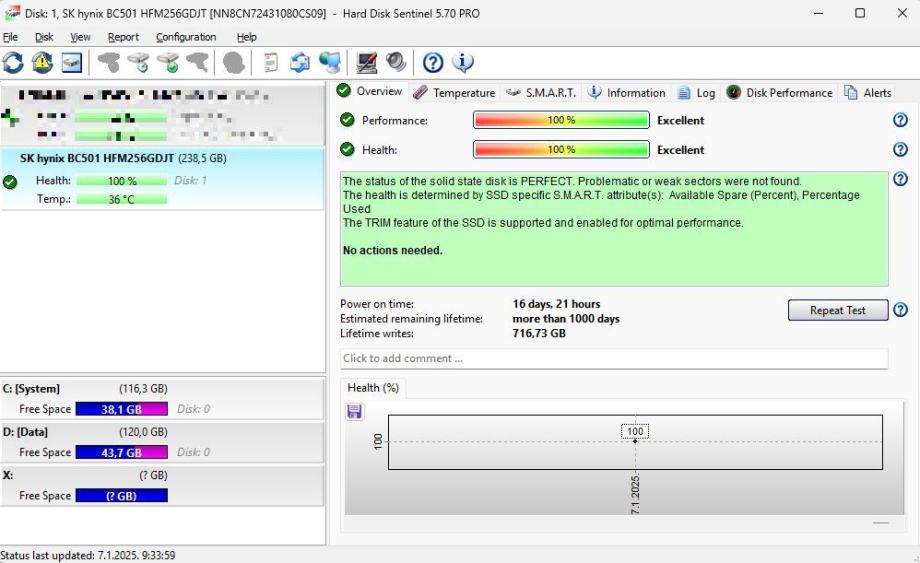Open the Report menu
Image resolution: width=920 pixels, height=563 pixels.
[123, 37]
